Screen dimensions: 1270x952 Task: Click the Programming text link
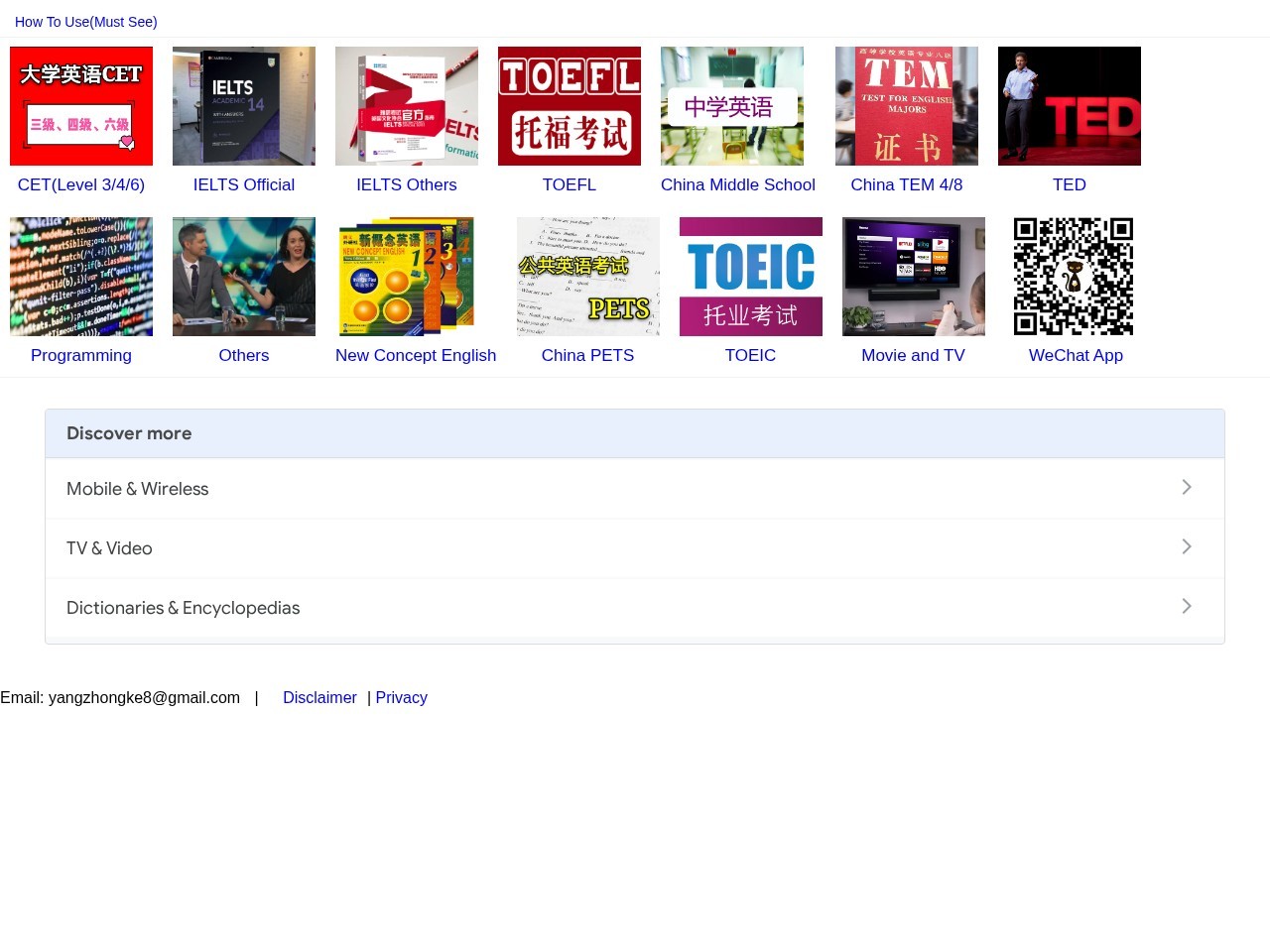[x=81, y=355]
